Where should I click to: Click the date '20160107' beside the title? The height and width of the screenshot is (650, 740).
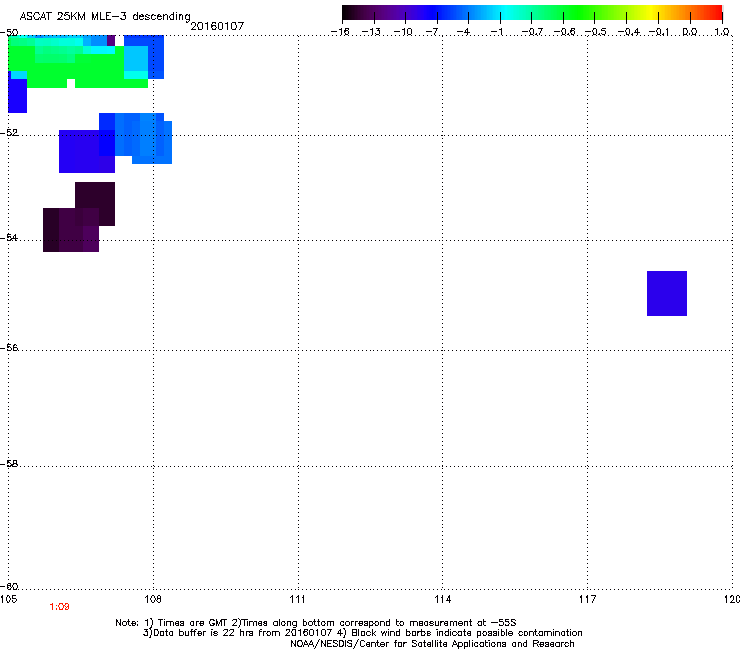tap(217, 26)
